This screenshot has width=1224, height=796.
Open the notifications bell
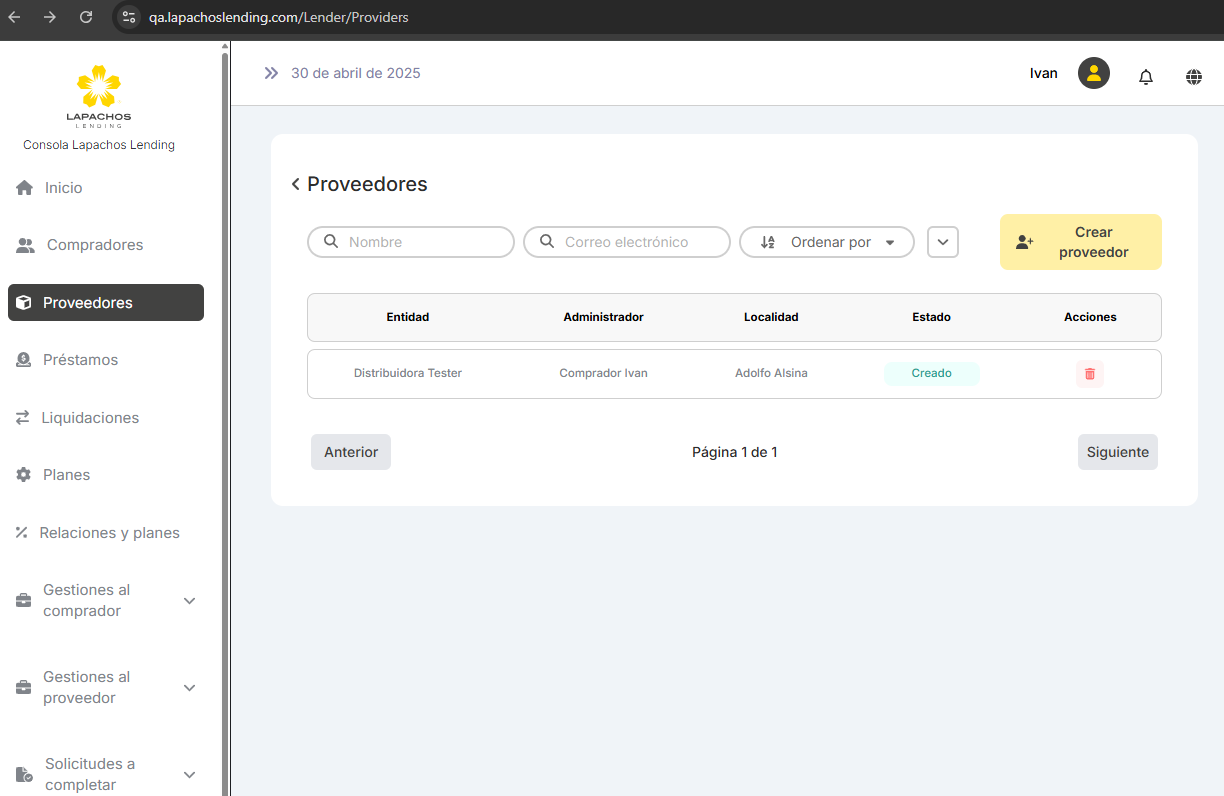point(1146,76)
